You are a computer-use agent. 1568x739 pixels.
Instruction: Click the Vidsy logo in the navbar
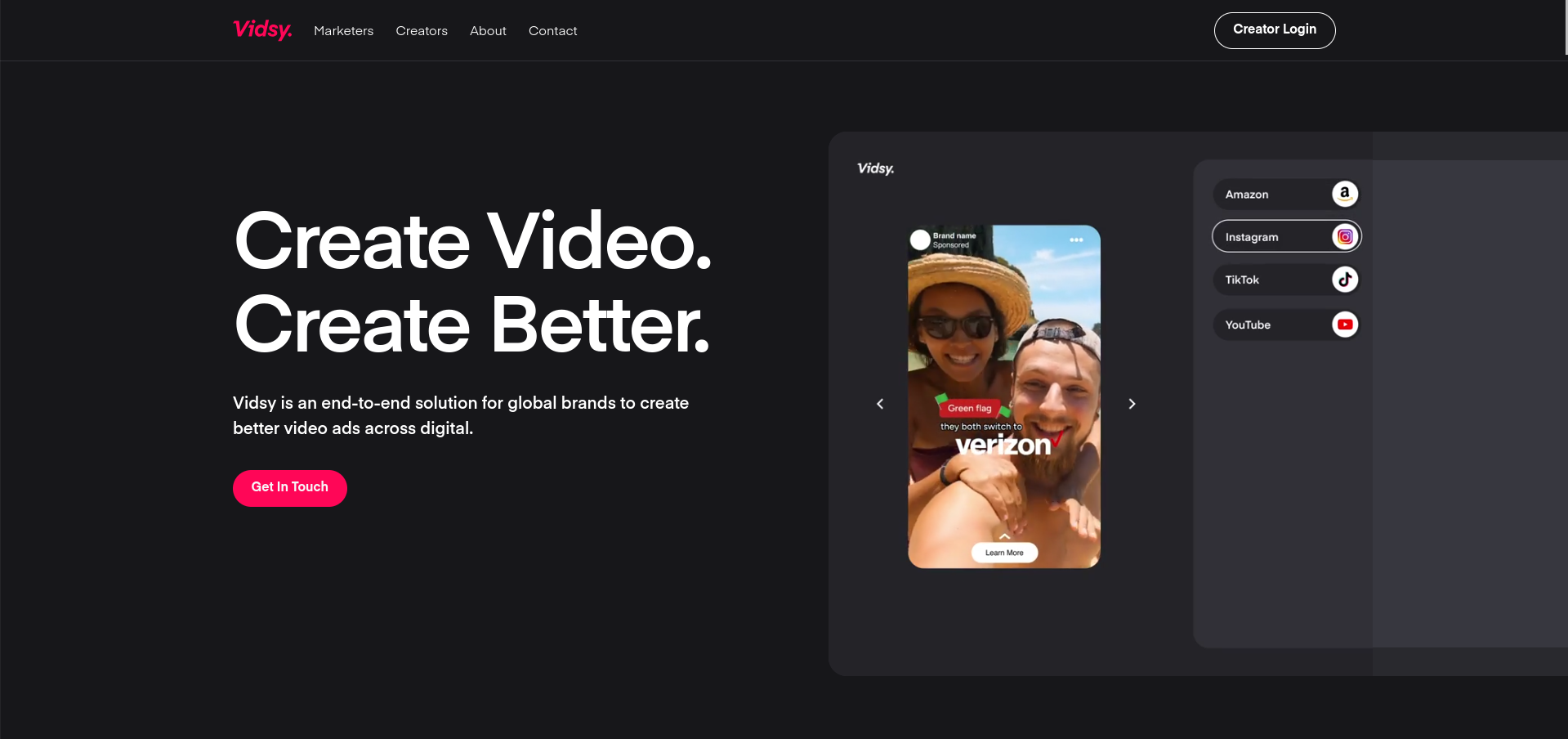262,30
